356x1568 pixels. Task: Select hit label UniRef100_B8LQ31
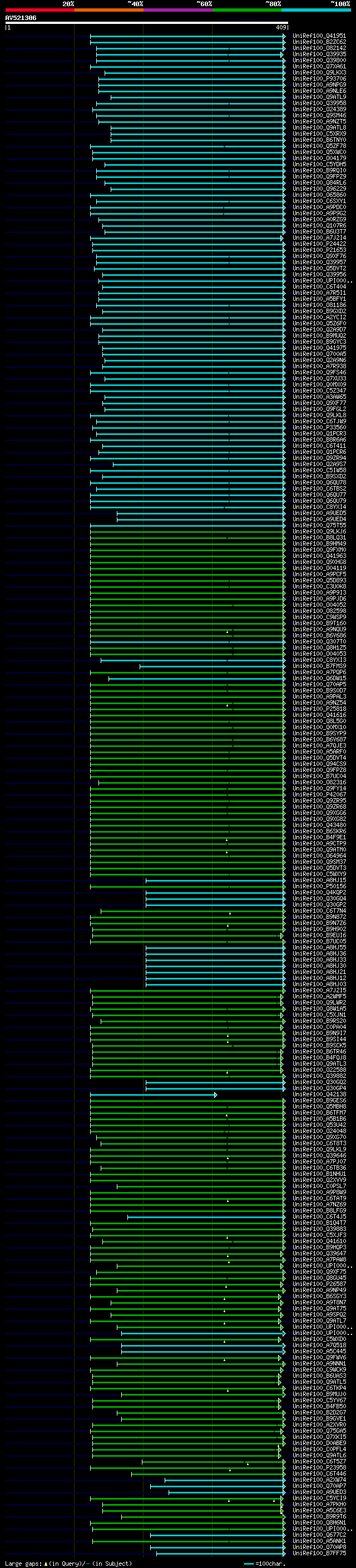pos(319,537)
